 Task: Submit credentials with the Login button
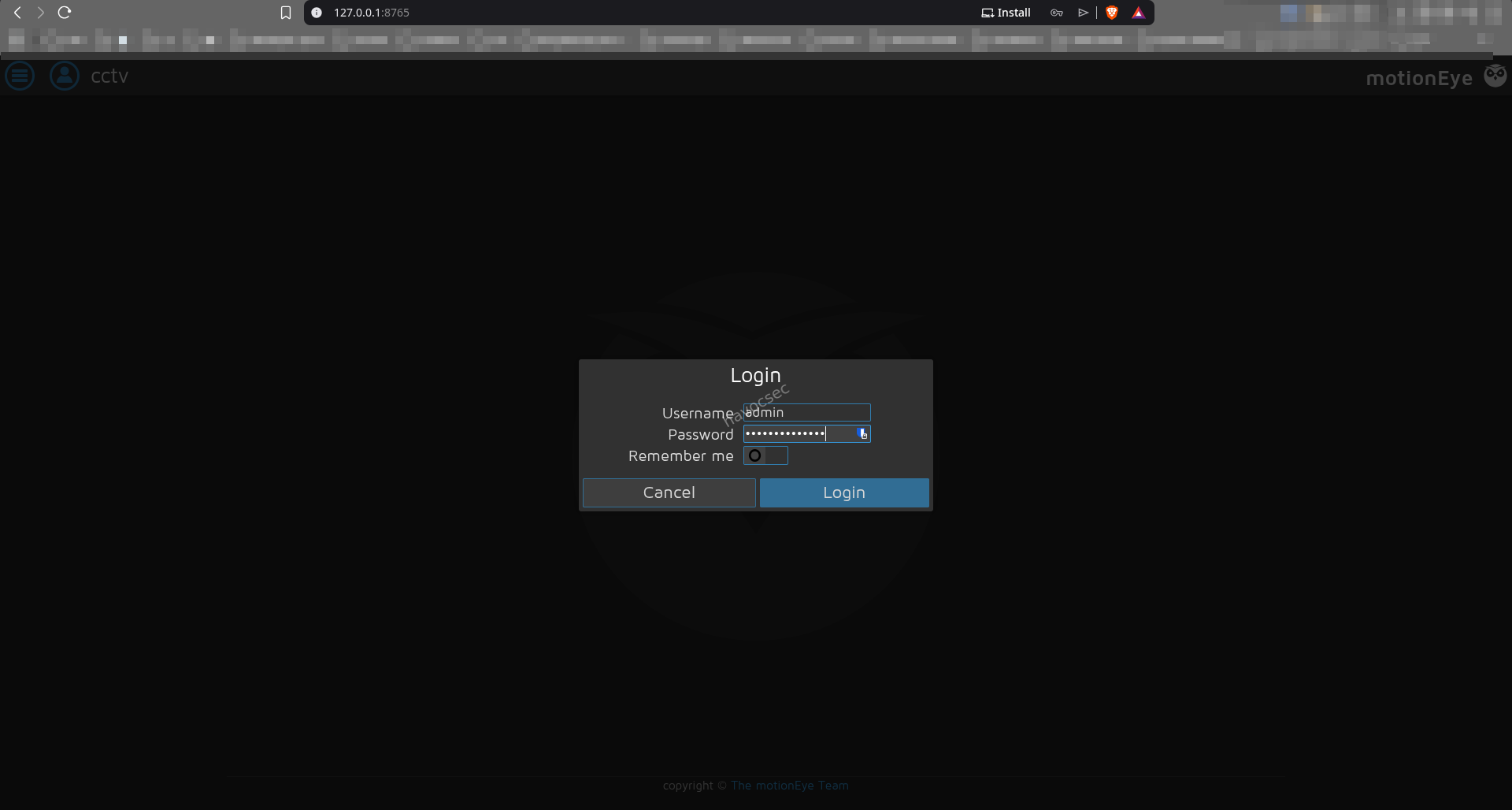[844, 492]
